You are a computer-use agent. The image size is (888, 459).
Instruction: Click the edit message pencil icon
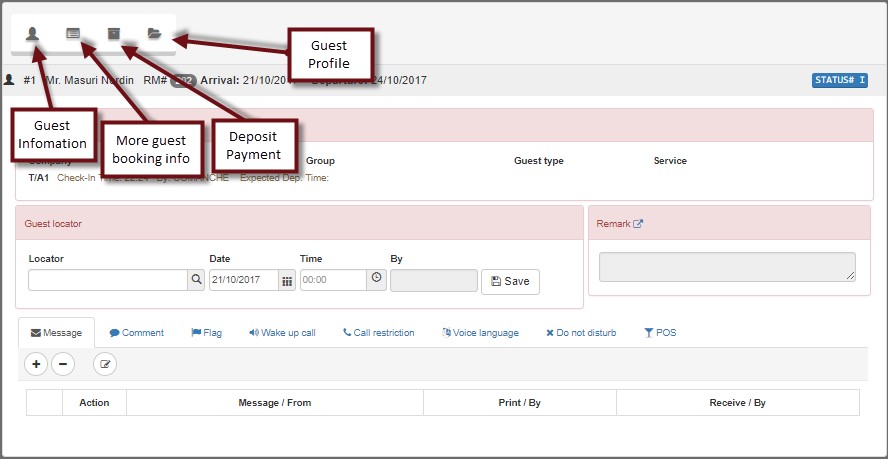tap(105, 365)
